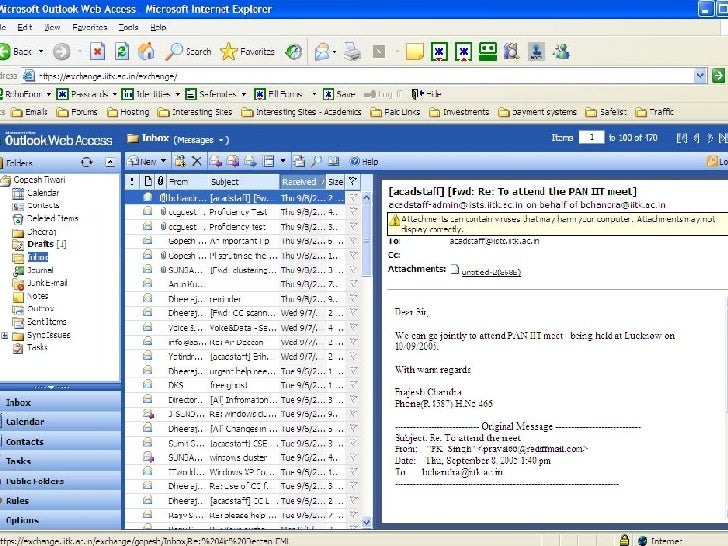Open the Help menu
The height and width of the screenshot is (546, 728).
(158, 27)
